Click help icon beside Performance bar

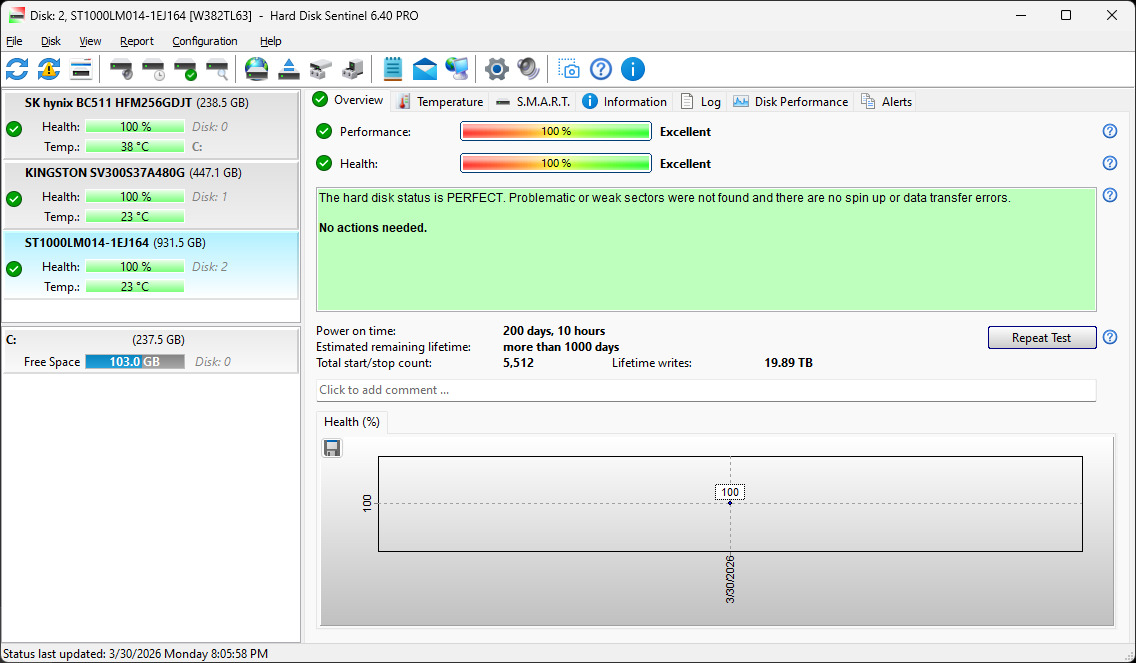(x=1109, y=131)
